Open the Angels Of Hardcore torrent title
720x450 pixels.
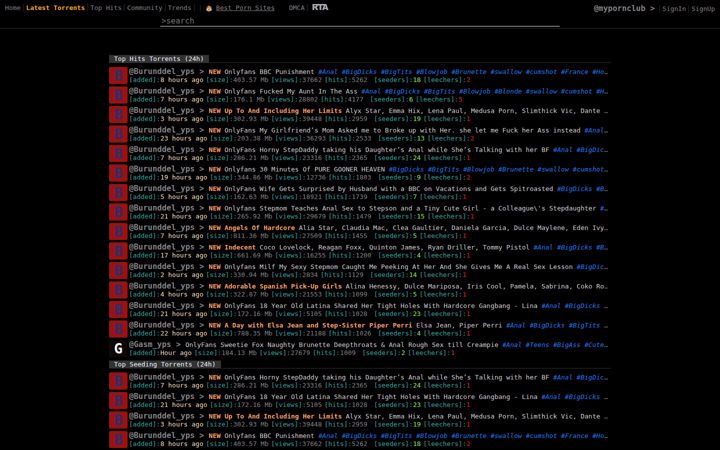tap(259, 228)
